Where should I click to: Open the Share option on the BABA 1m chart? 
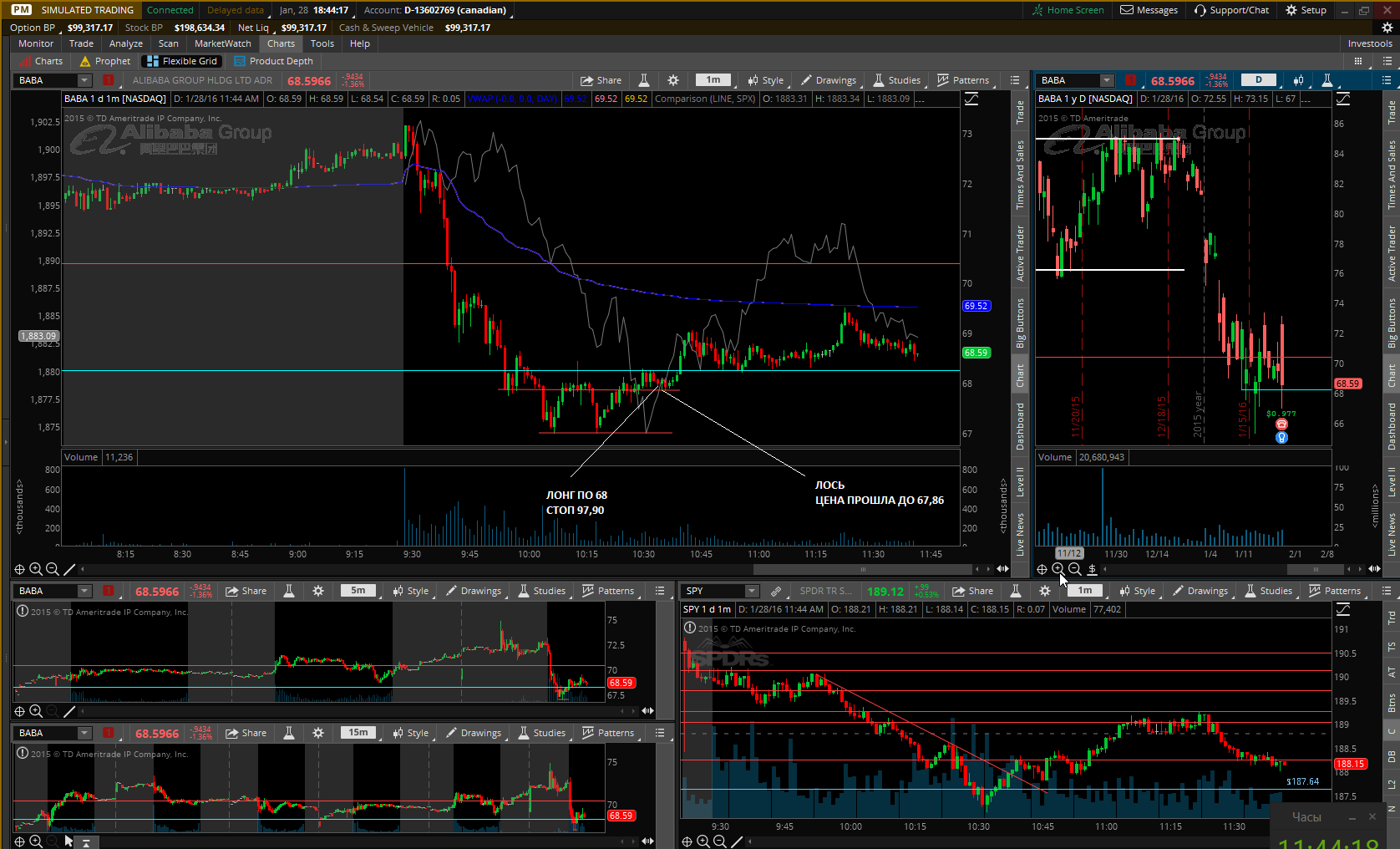(x=601, y=80)
